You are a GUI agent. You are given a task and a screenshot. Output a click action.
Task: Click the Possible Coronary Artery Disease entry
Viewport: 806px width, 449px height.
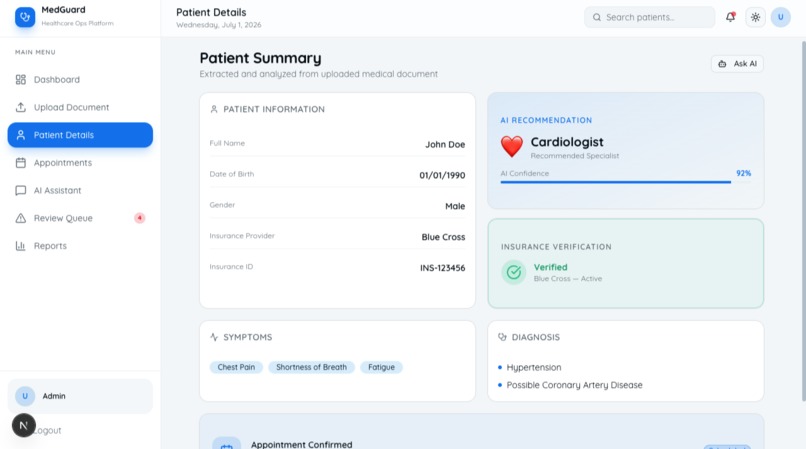[x=574, y=385]
